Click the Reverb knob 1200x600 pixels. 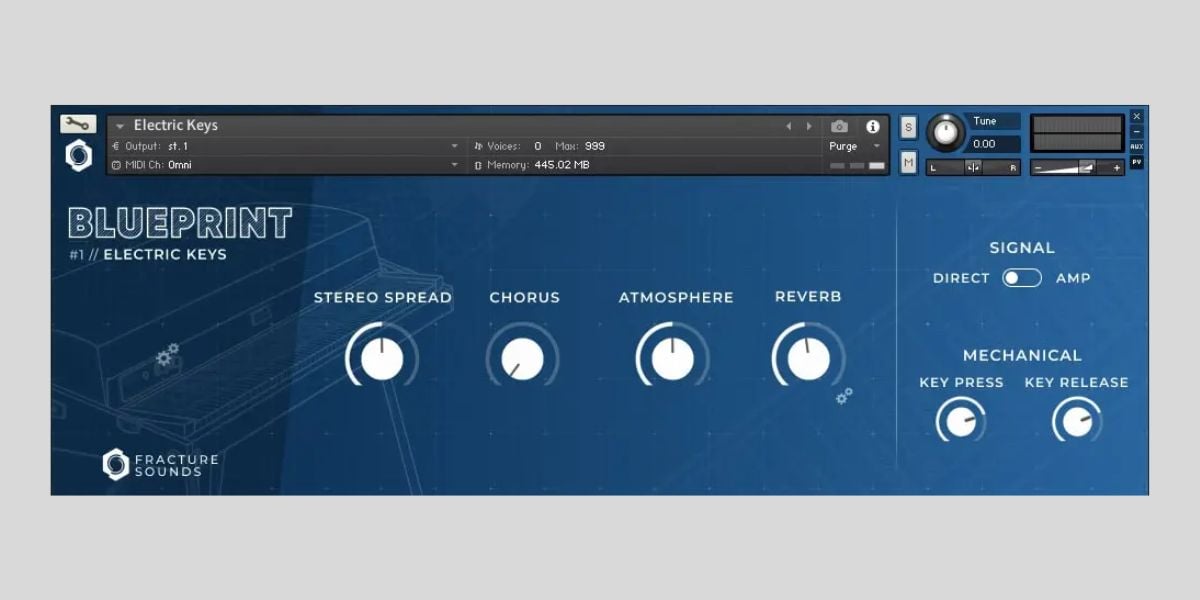pyautogui.click(x=808, y=358)
